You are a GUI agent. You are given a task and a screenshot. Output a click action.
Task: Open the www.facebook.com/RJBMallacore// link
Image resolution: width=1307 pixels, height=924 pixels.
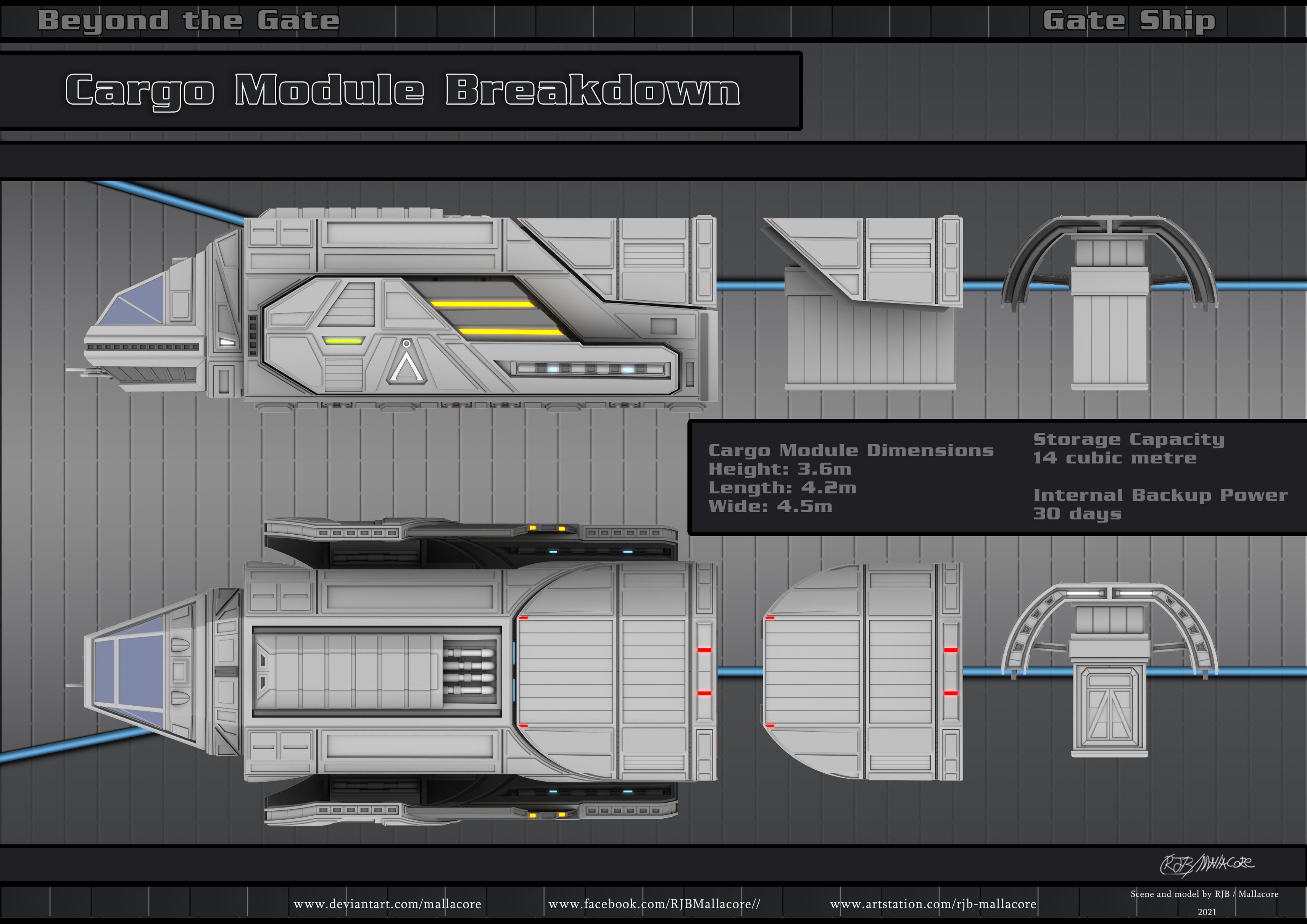(654, 904)
